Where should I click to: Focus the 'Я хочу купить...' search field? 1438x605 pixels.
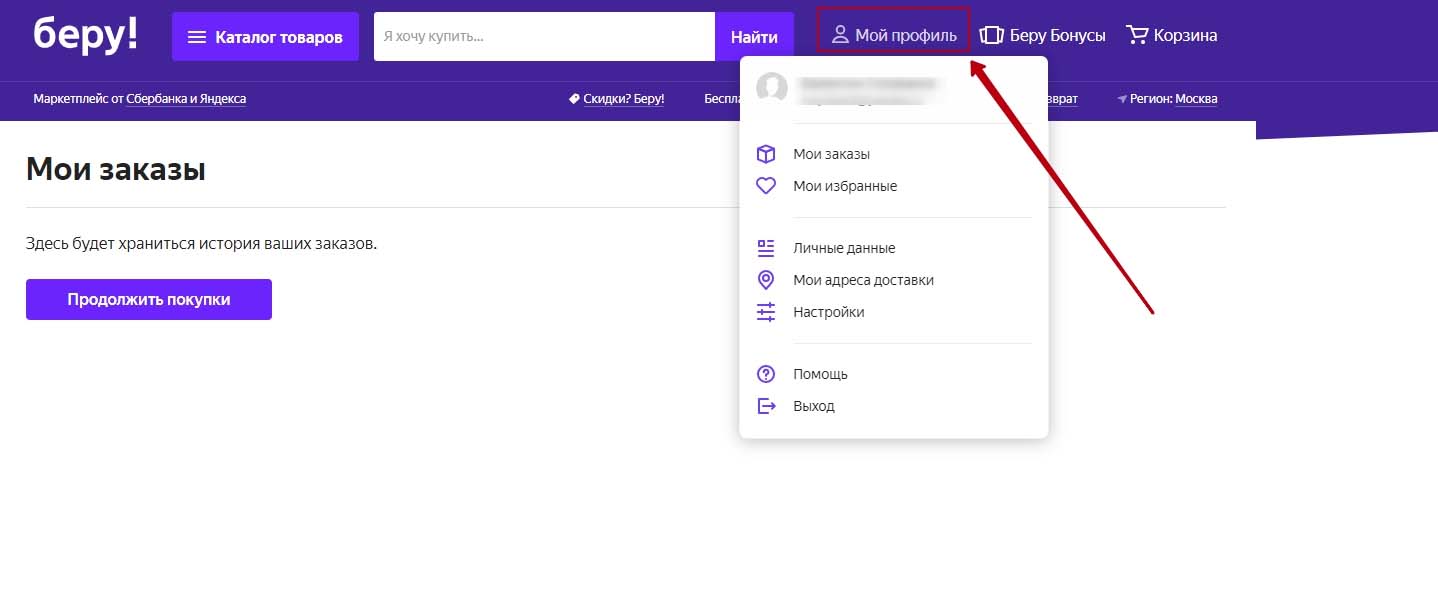(544, 36)
